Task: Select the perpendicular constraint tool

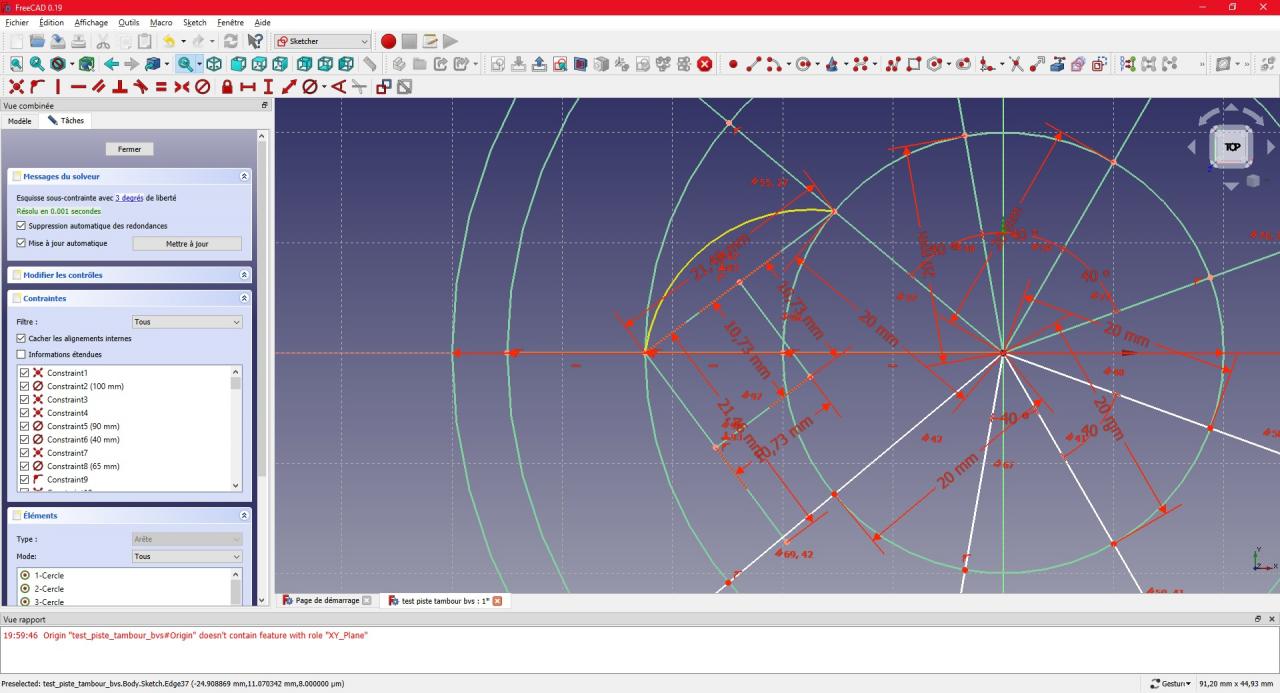Action: (120, 87)
